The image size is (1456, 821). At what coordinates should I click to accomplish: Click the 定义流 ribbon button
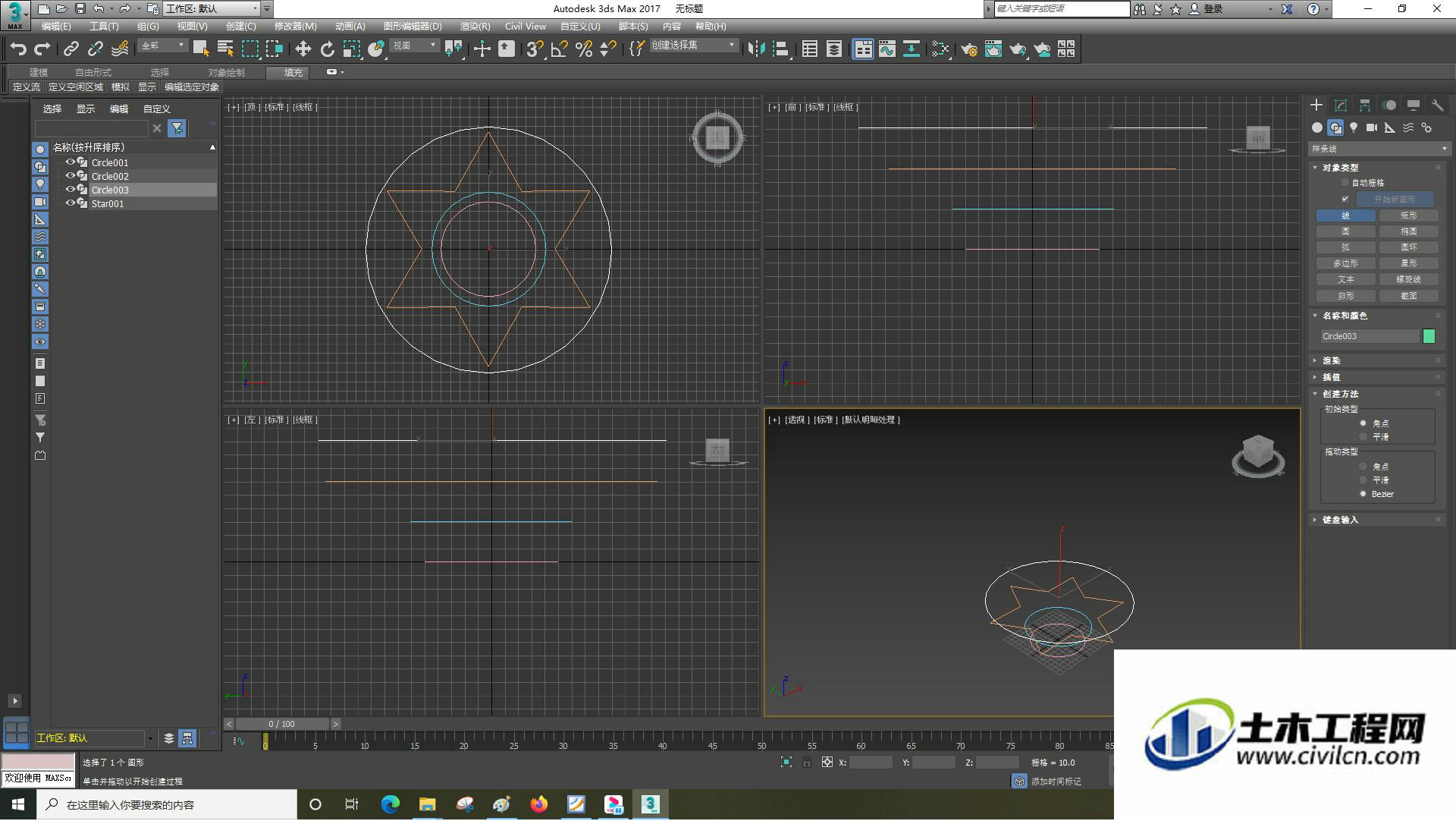pyautogui.click(x=27, y=87)
